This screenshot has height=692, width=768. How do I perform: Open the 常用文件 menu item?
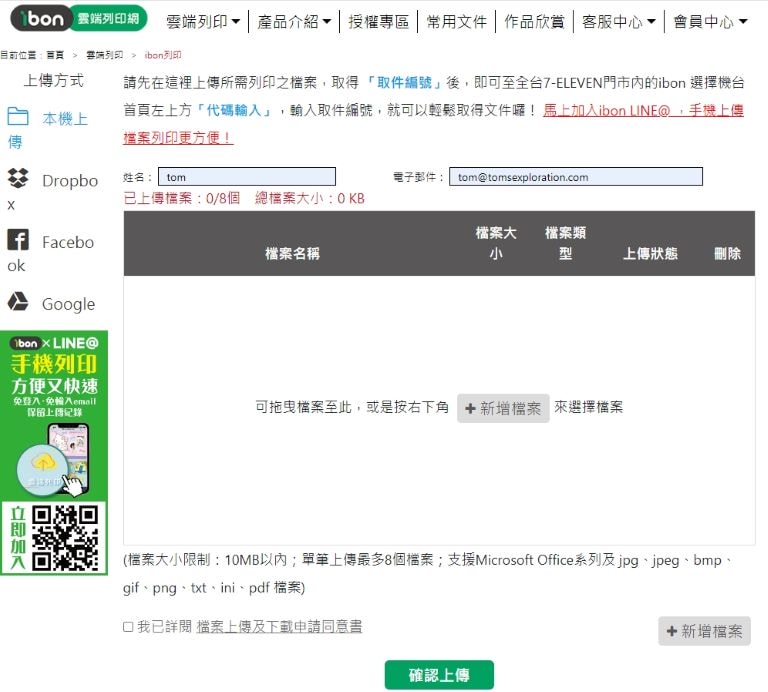tap(456, 22)
